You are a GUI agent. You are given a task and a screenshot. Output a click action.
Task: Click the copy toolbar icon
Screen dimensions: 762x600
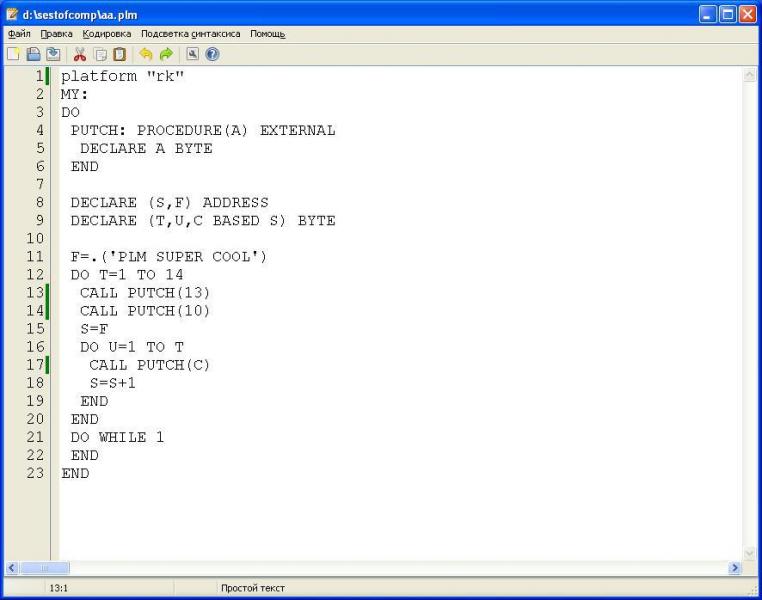pos(100,54)
